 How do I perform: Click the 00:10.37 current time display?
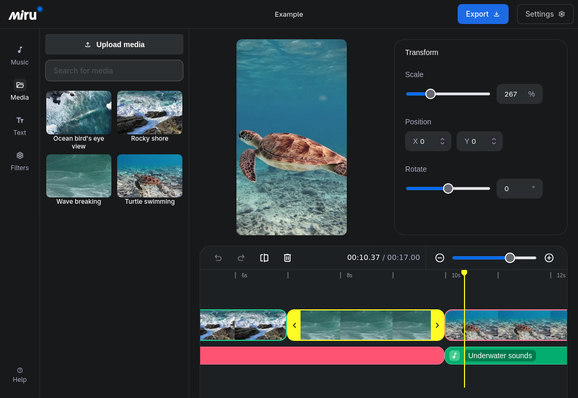(363, 258)
